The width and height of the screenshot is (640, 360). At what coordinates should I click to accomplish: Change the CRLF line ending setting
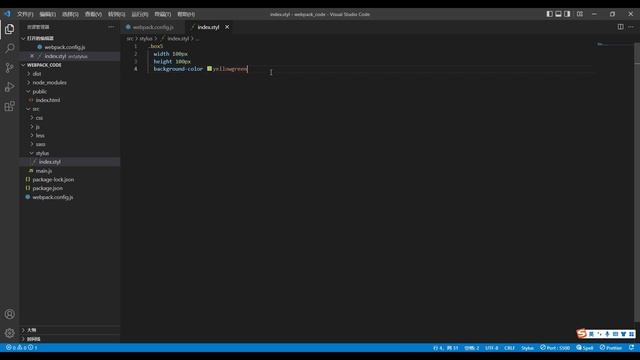pyautogui.click(x=509, y=348)
